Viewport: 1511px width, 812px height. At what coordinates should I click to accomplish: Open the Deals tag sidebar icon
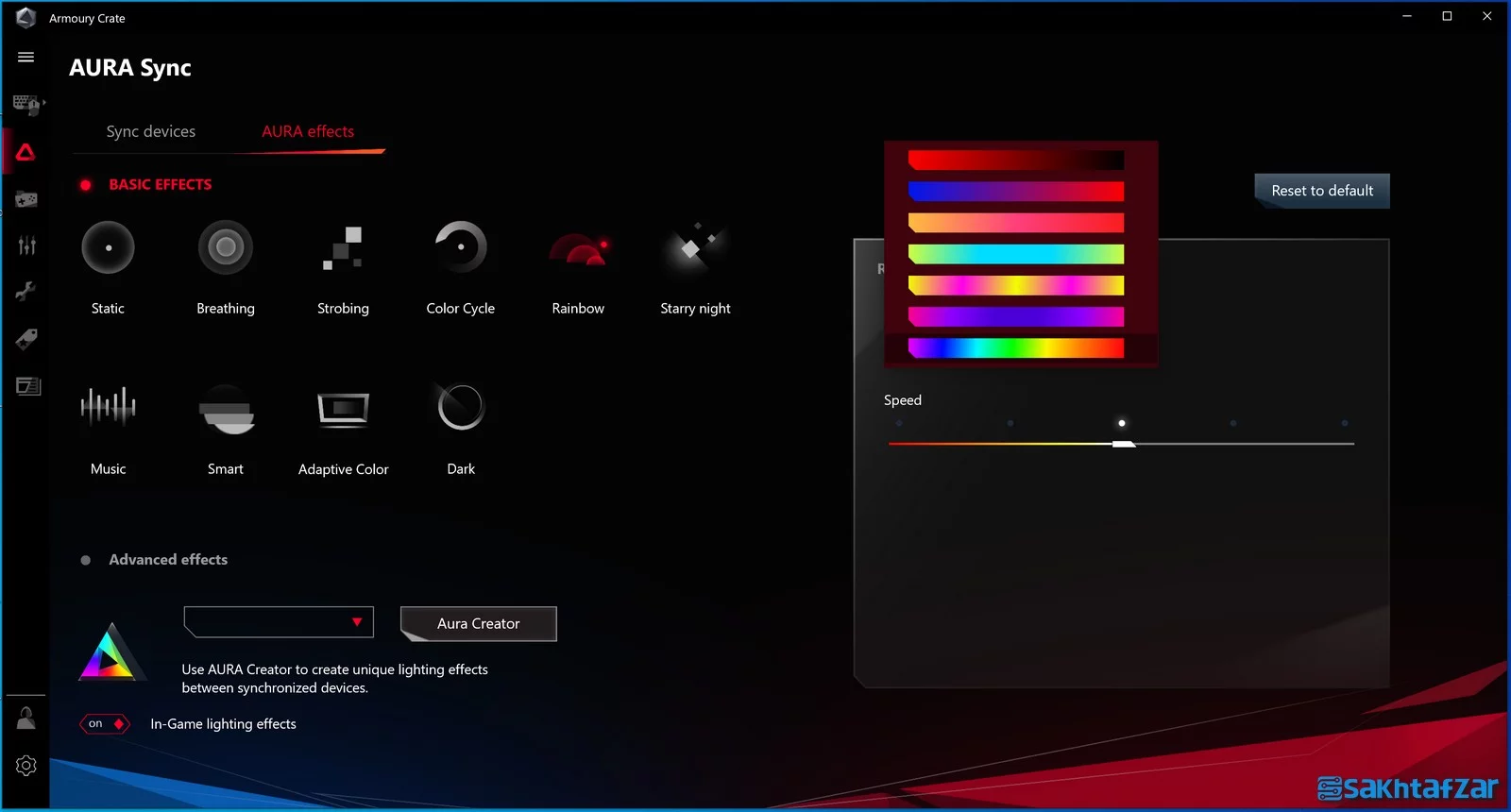click(26, 339)
